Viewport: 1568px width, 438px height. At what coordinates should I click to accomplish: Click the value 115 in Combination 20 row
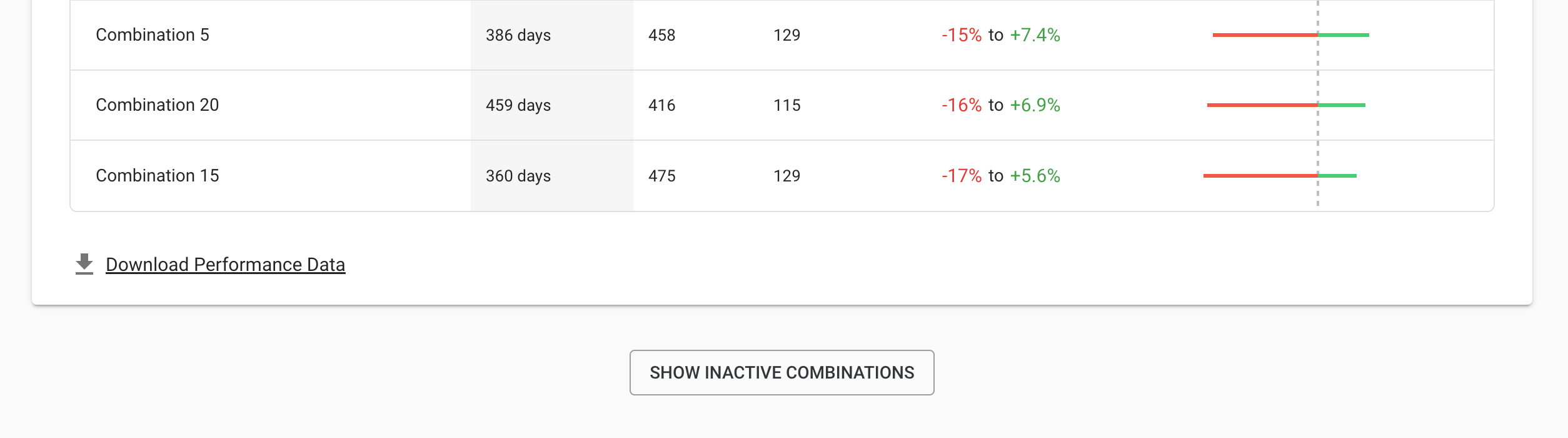click(787, 105)
